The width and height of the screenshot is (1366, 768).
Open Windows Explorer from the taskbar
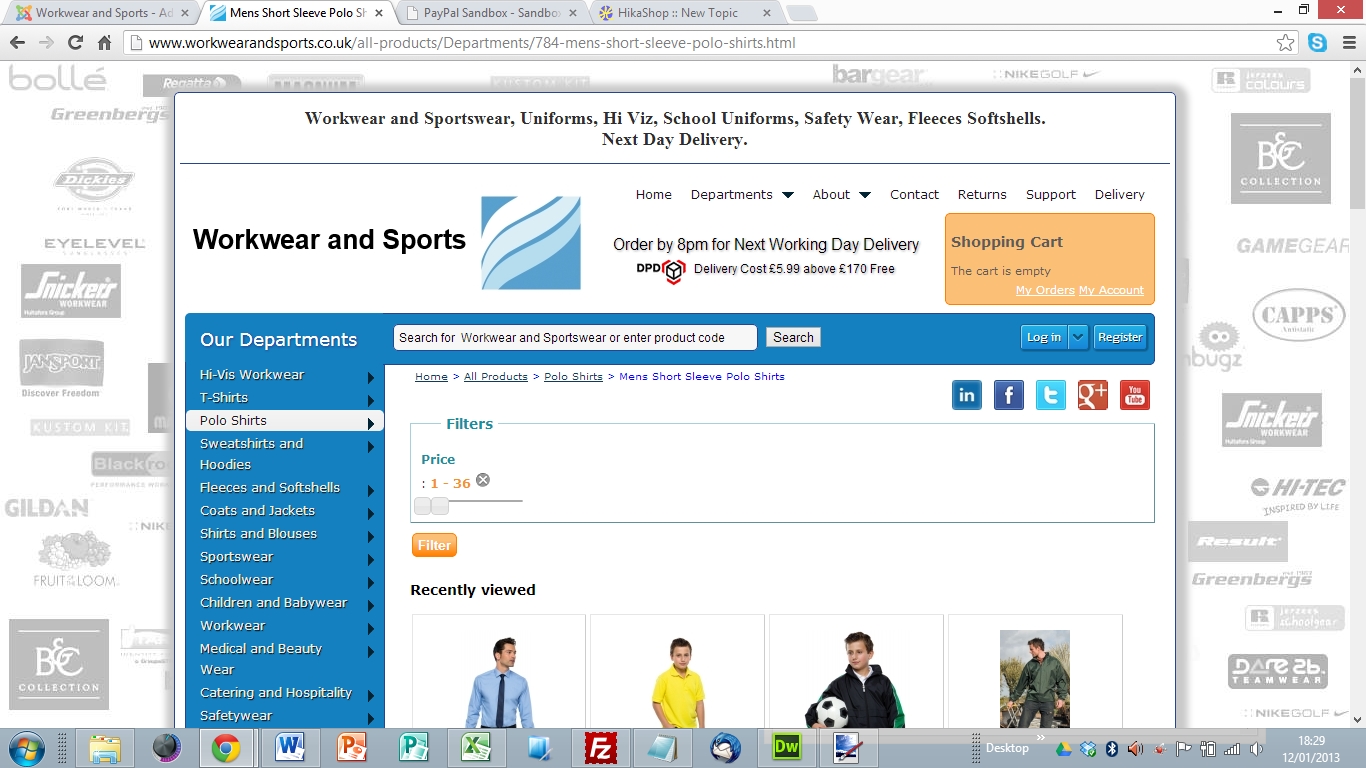click(105, 748)
